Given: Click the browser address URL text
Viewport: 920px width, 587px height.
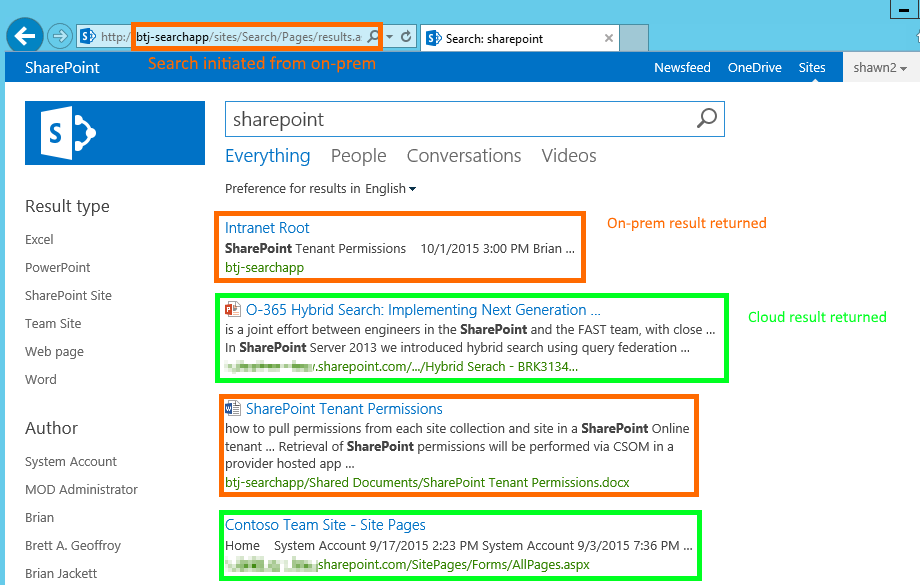Looking at the screenshot, I should 231,37.
